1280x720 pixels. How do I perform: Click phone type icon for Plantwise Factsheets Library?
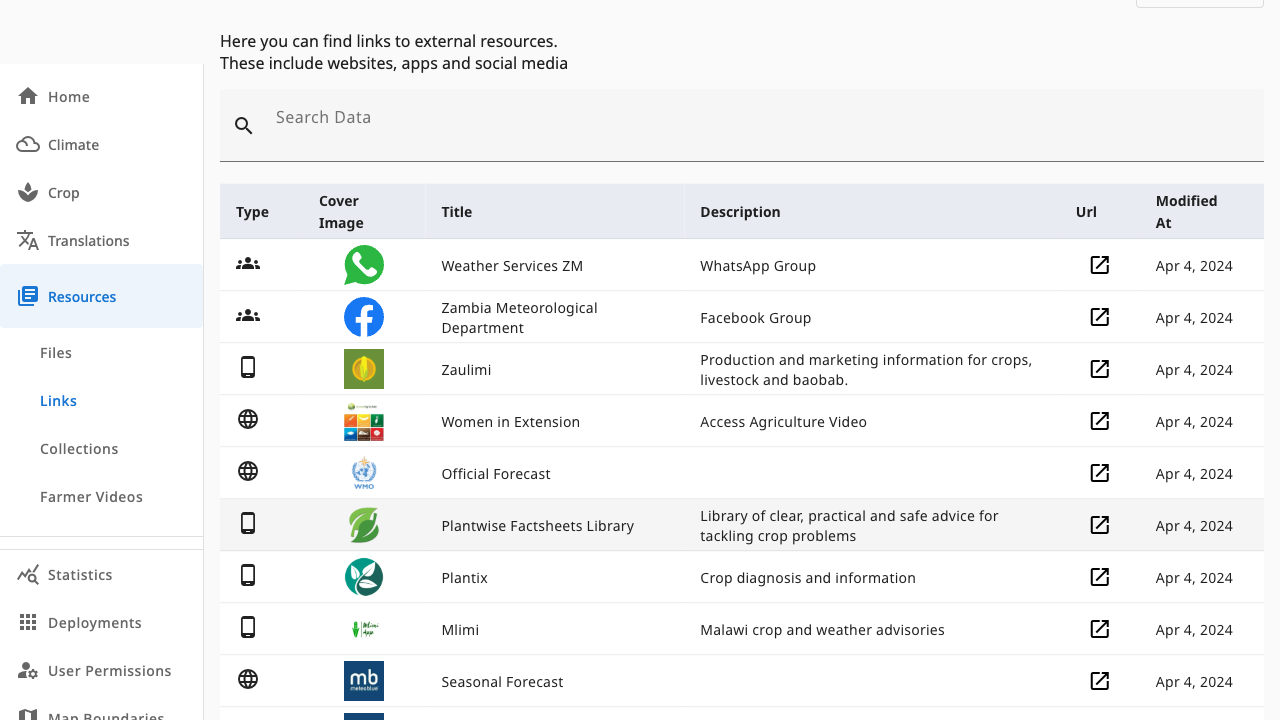tap(248, 523)
